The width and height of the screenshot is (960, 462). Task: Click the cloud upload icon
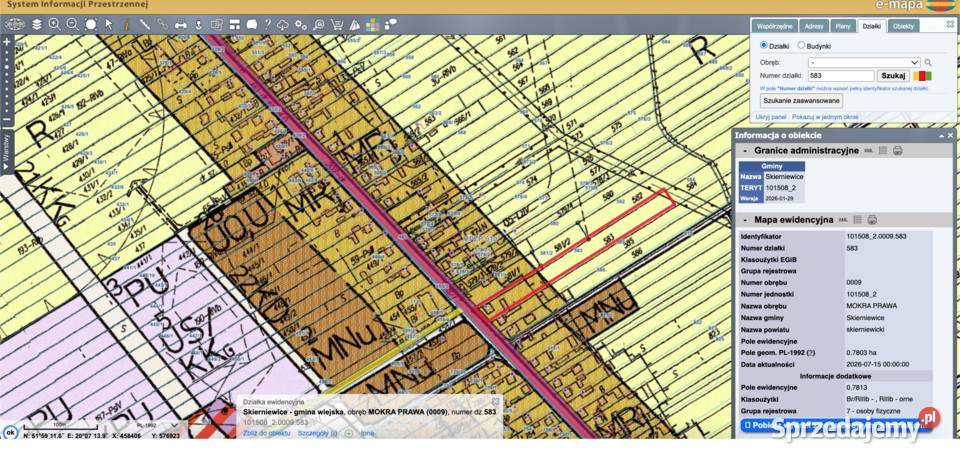[x=283, y=24]
